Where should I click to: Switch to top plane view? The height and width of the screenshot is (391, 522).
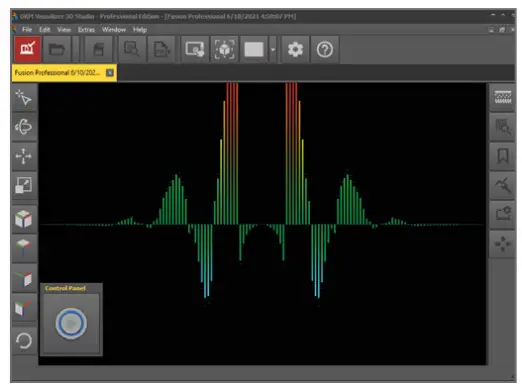click(24, 248)
